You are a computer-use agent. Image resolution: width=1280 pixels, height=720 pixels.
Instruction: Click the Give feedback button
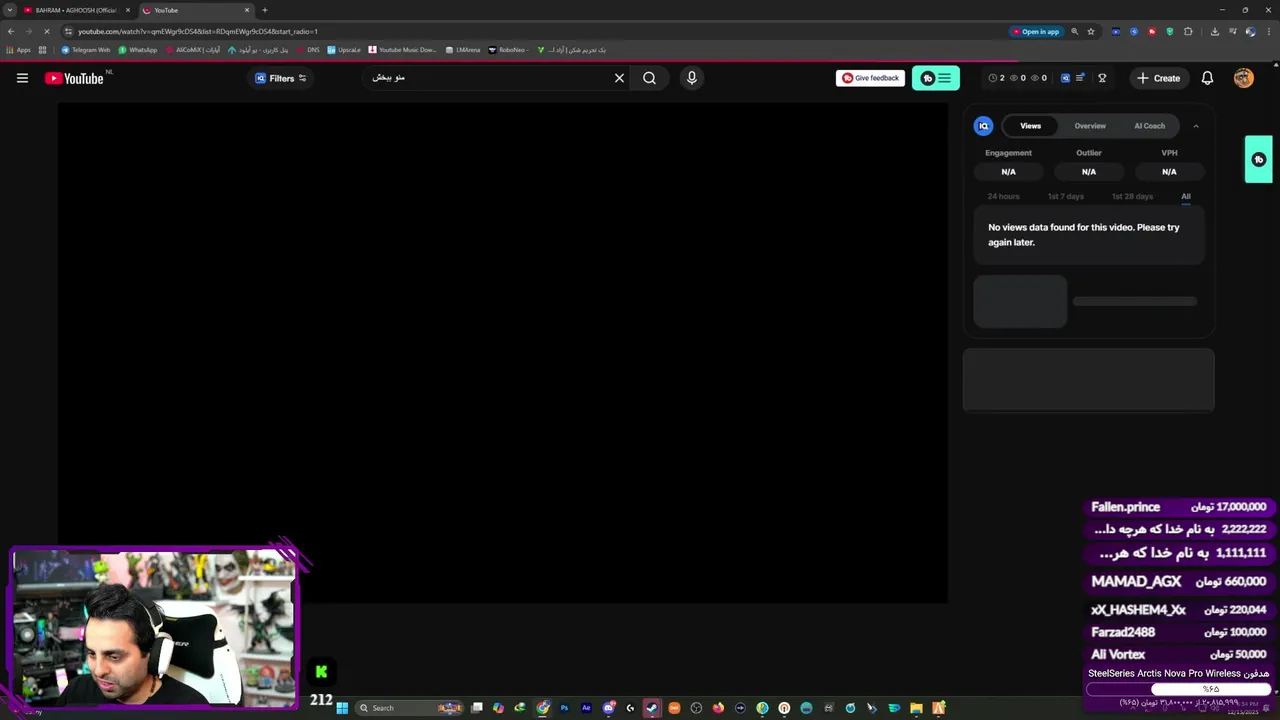click(x=870, y=78)
